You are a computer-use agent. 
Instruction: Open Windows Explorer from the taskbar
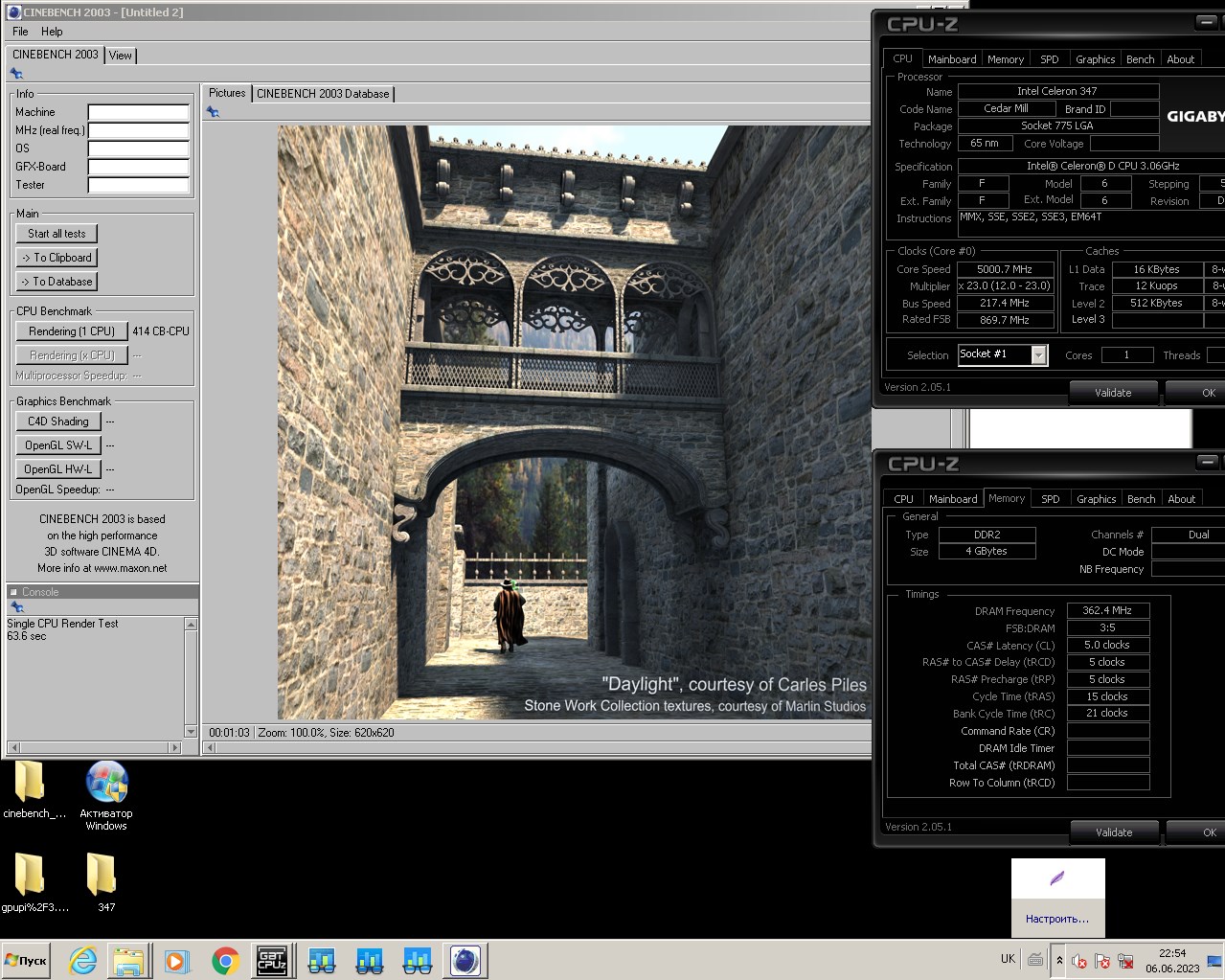(128, 961)
